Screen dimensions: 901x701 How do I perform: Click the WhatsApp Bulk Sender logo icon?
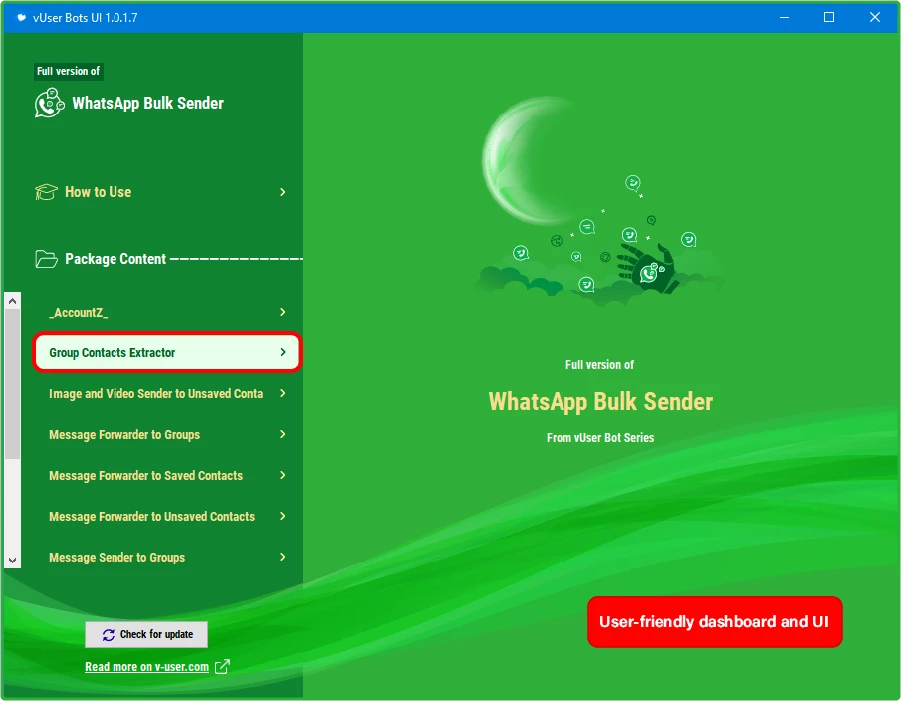pos(49,103)
